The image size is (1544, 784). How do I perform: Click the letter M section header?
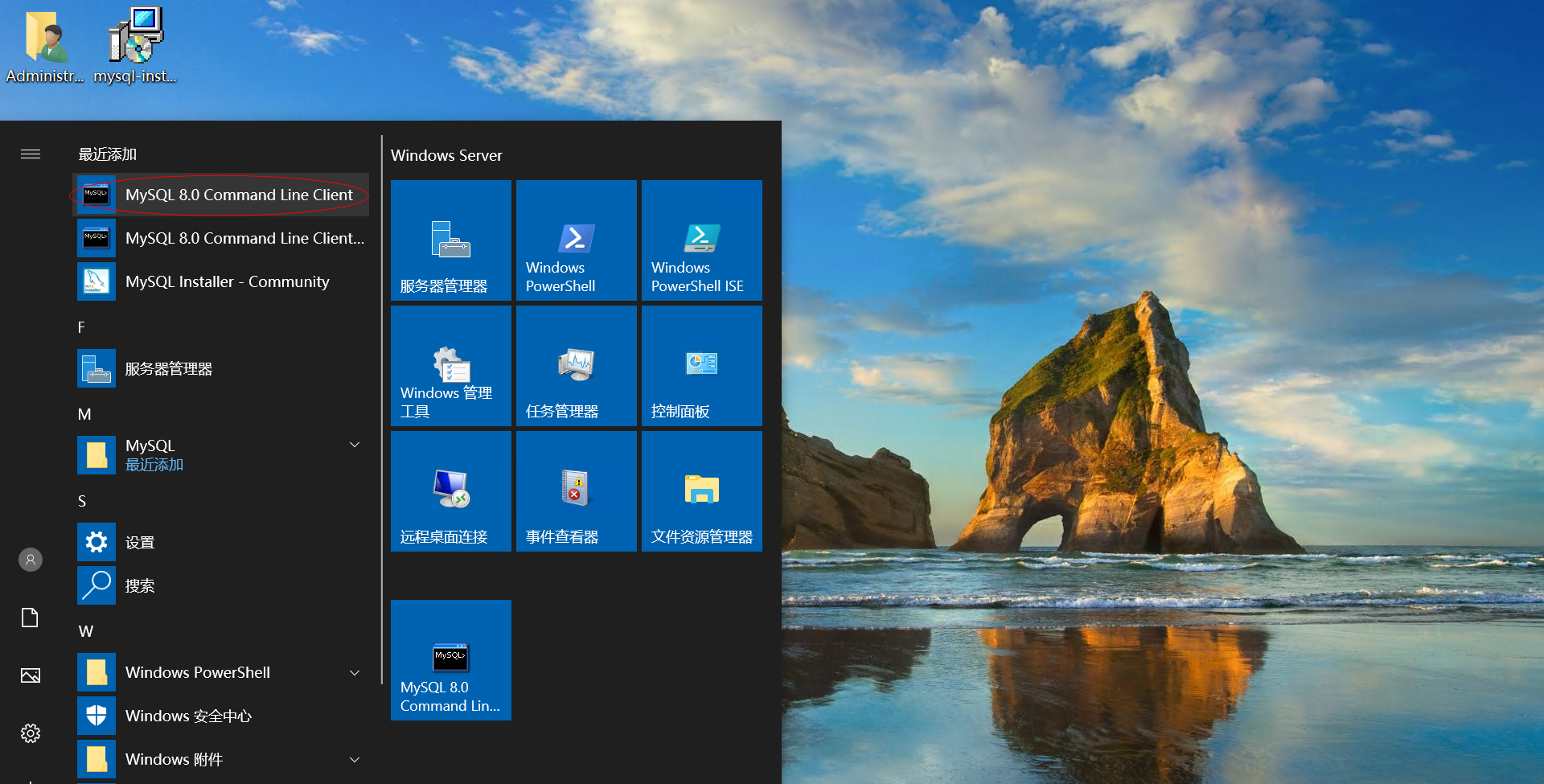(84, 414)
